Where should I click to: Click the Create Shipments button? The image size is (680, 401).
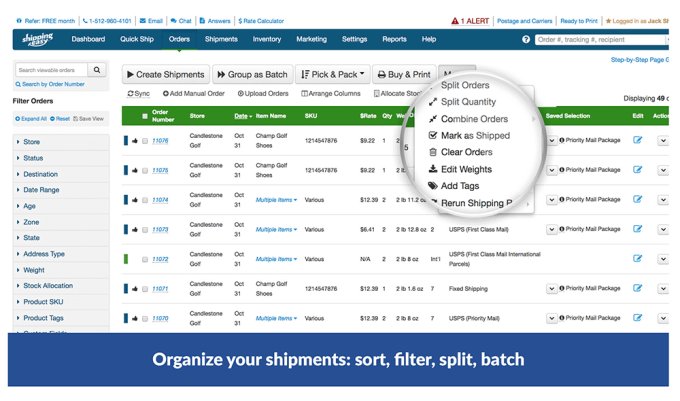pos(166,75)
